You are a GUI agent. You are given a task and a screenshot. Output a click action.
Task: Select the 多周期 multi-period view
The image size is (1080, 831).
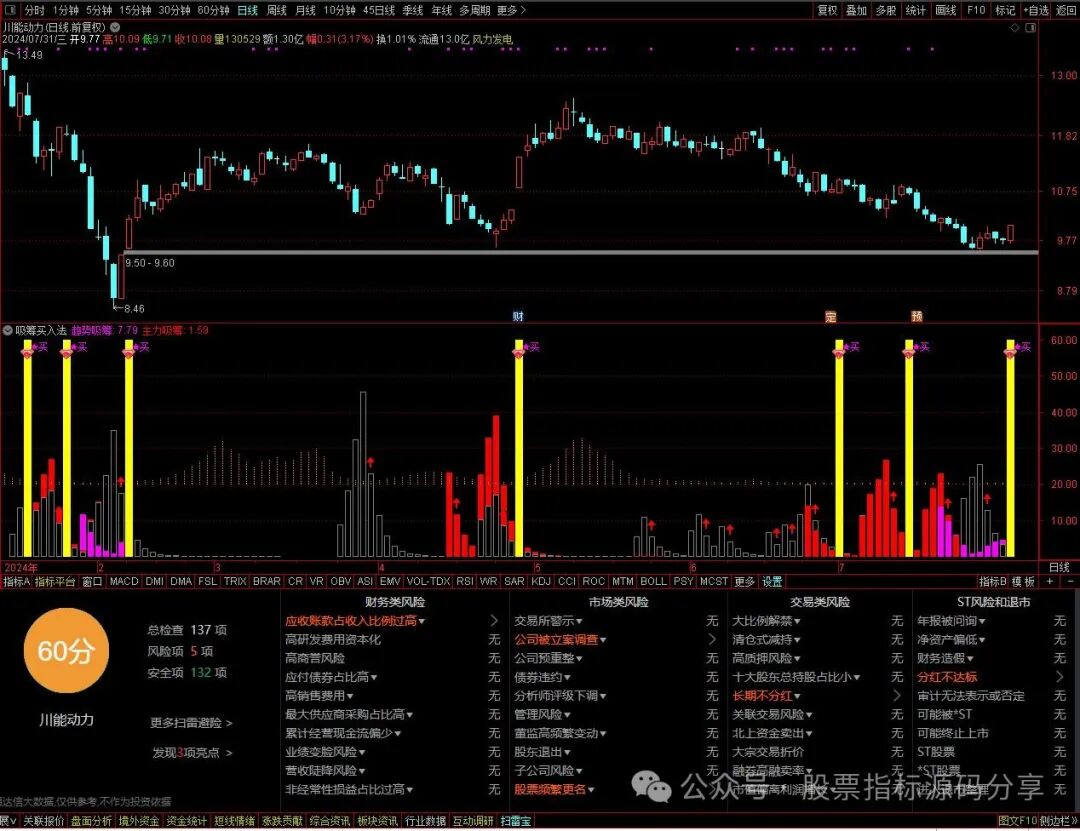[475, 10]
